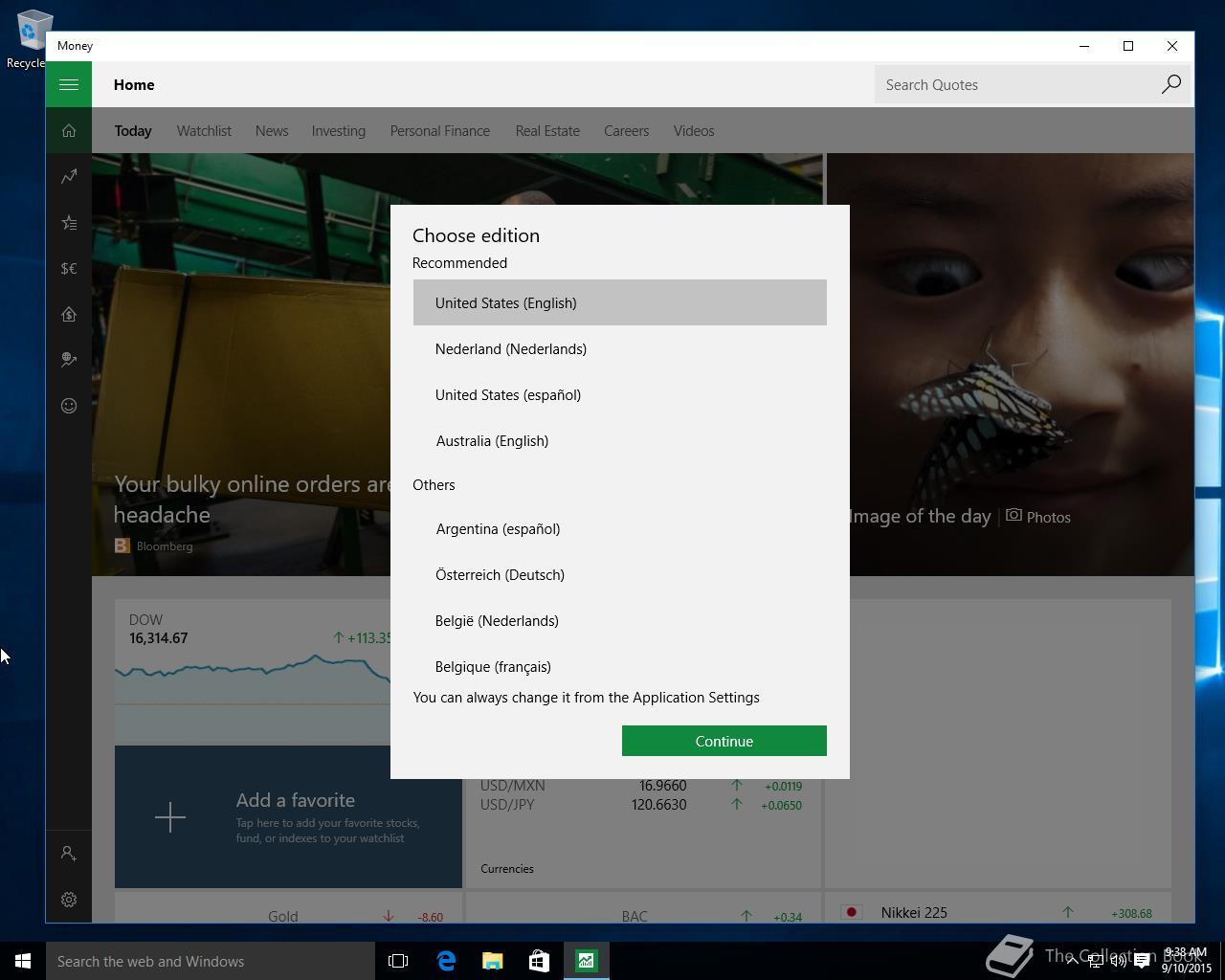Open the hamburger navigation menu

tap(69, 84)
